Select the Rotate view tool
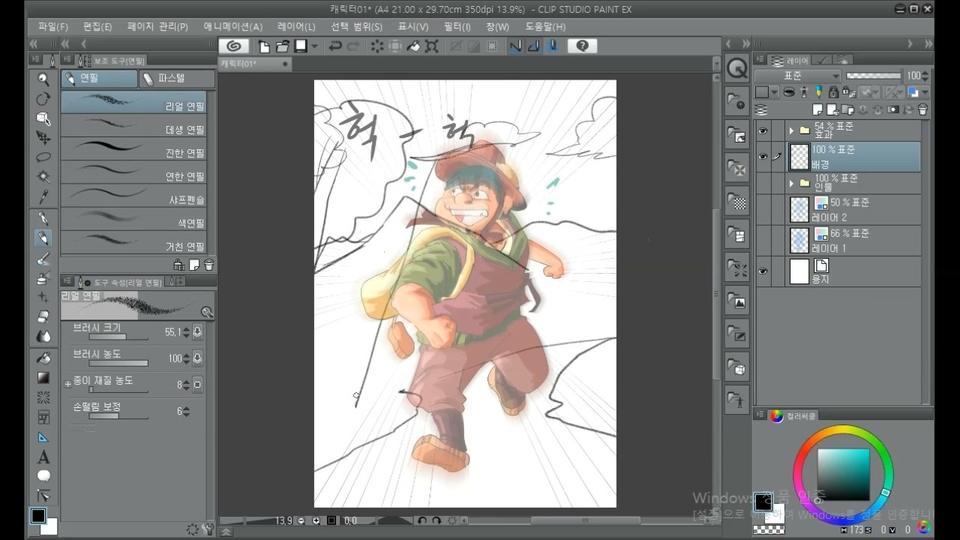Image resolution: width=960 pixels, height=540 pixels. [x=43, y=99]
